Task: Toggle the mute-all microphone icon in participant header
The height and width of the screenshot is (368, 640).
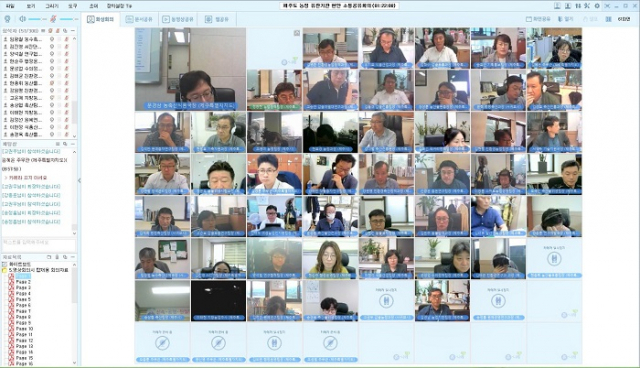Action: click(58, 31)
